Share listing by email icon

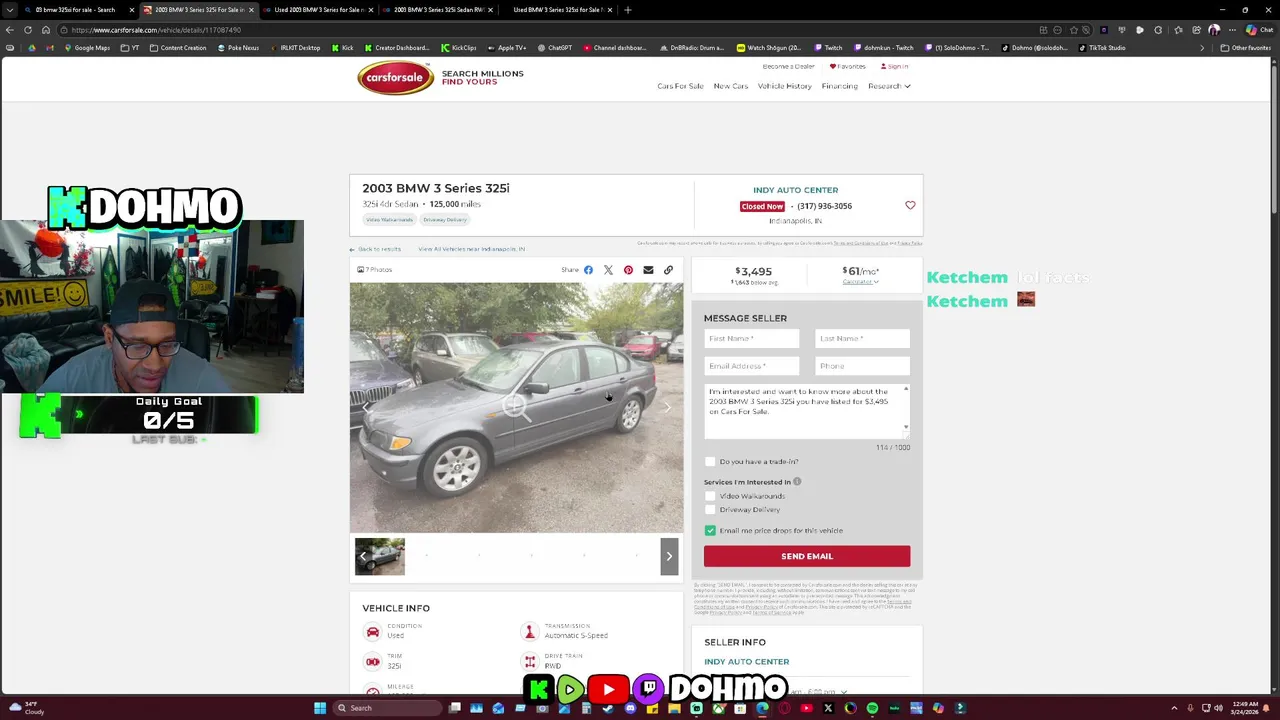click(648, 270)
